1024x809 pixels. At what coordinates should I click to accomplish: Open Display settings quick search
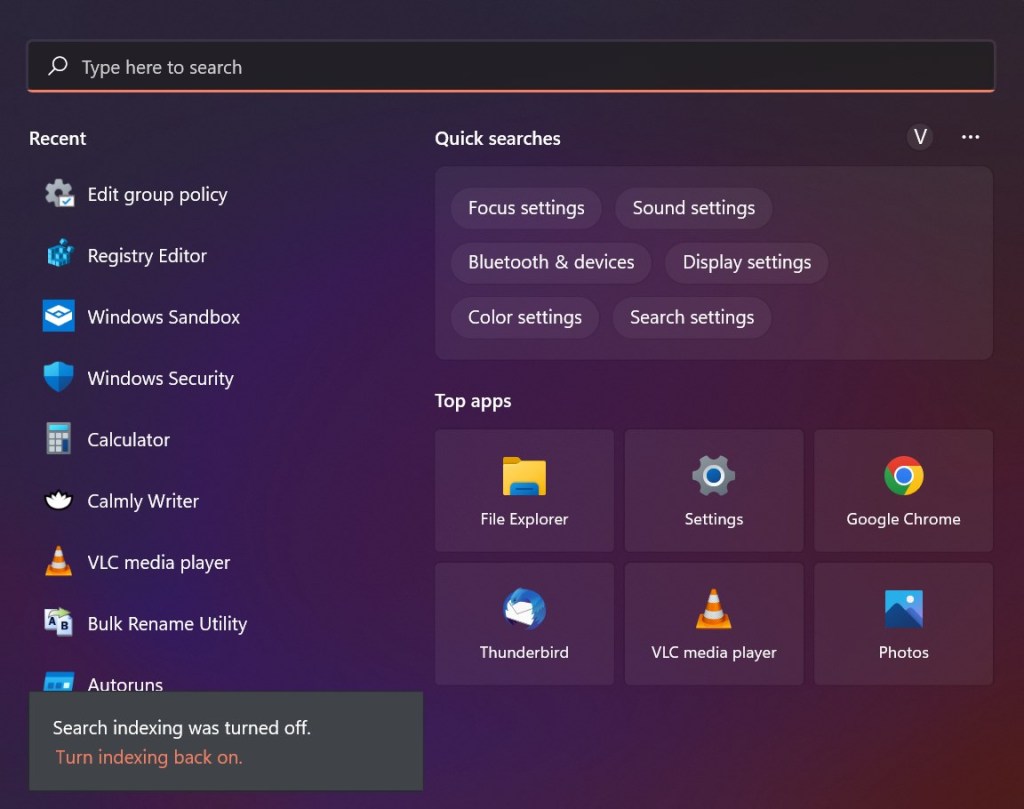pos(746,262)
